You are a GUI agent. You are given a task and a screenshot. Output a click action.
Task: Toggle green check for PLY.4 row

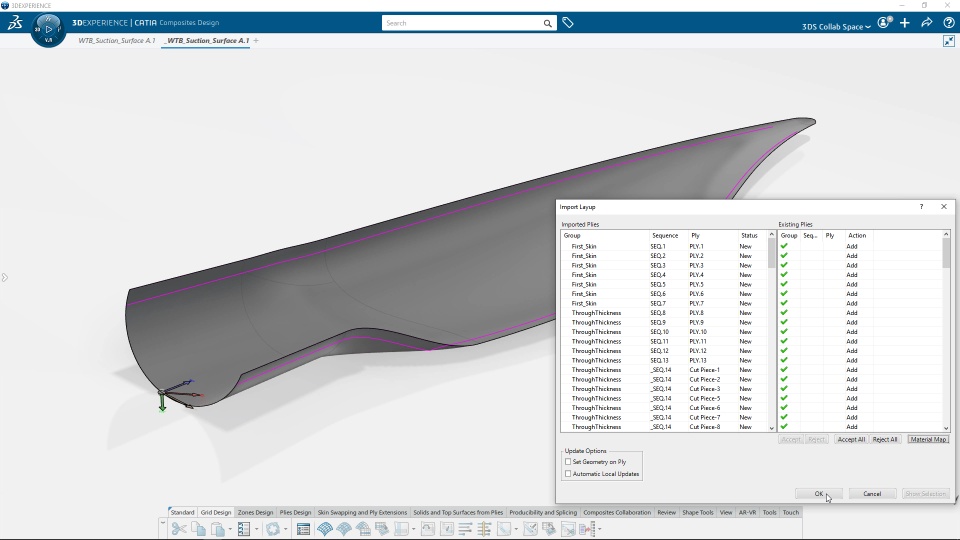(784, 275)
